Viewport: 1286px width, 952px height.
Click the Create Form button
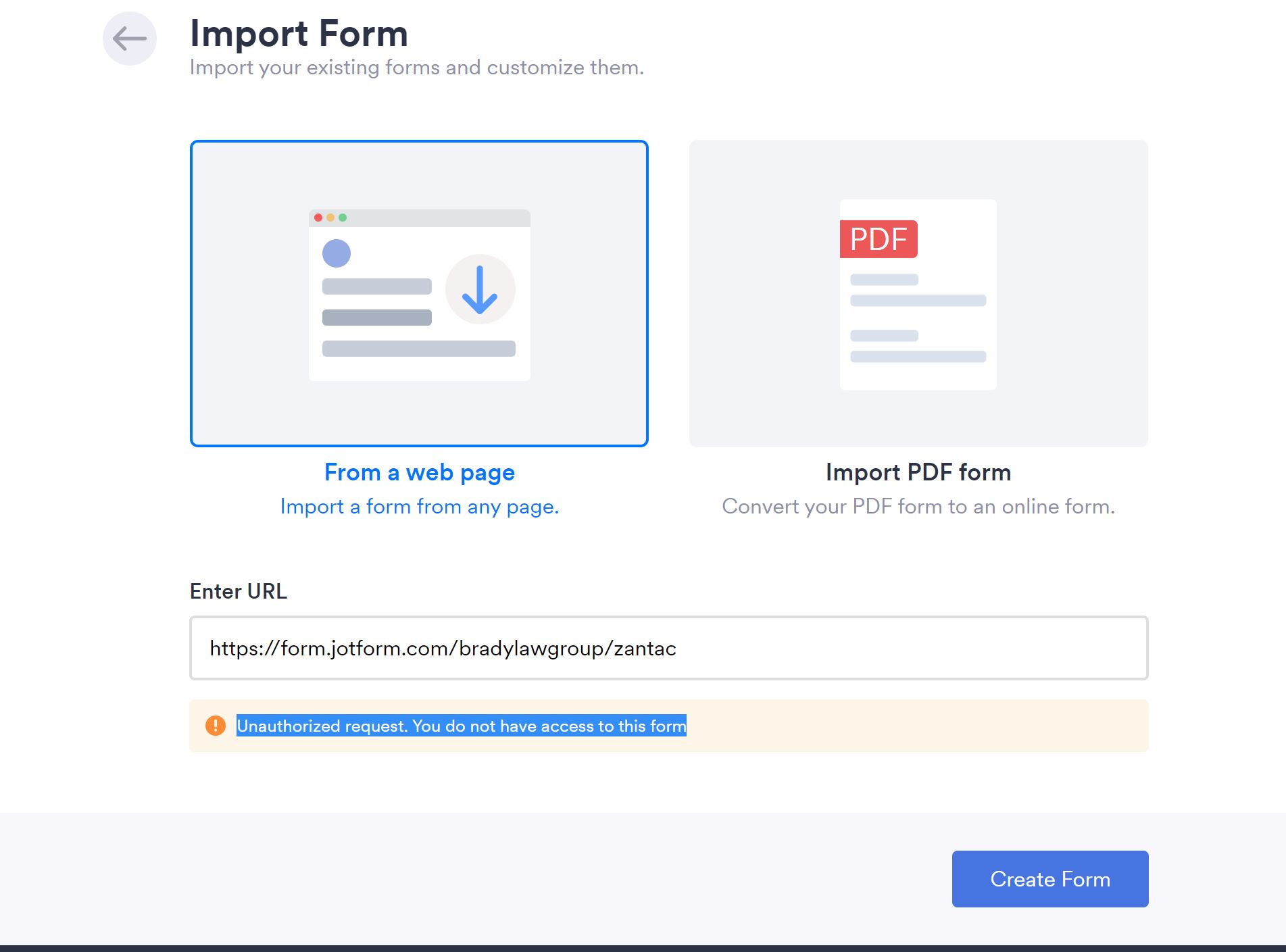1049,878
